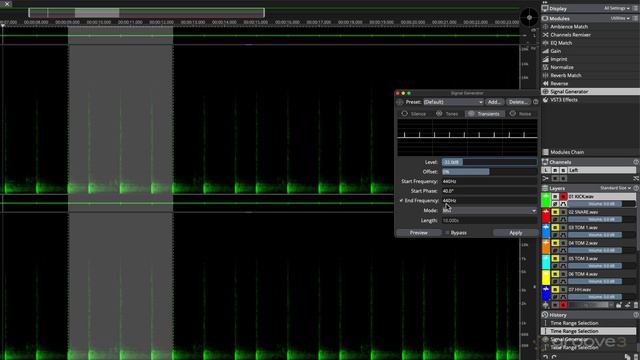Open the VST3 Effects module
Image resolution: width=640 pixels, height=360 pixels.
click(x=564, y=100)
